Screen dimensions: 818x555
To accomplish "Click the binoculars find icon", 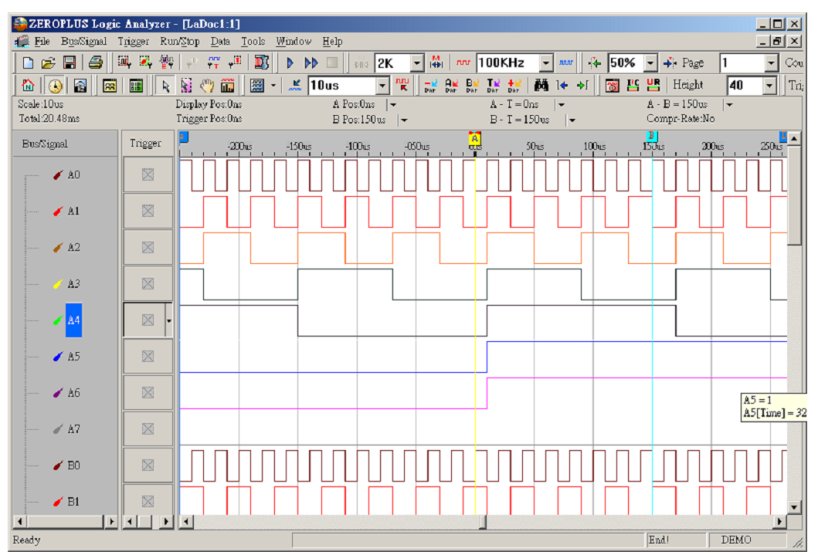I will pos(542,85).
